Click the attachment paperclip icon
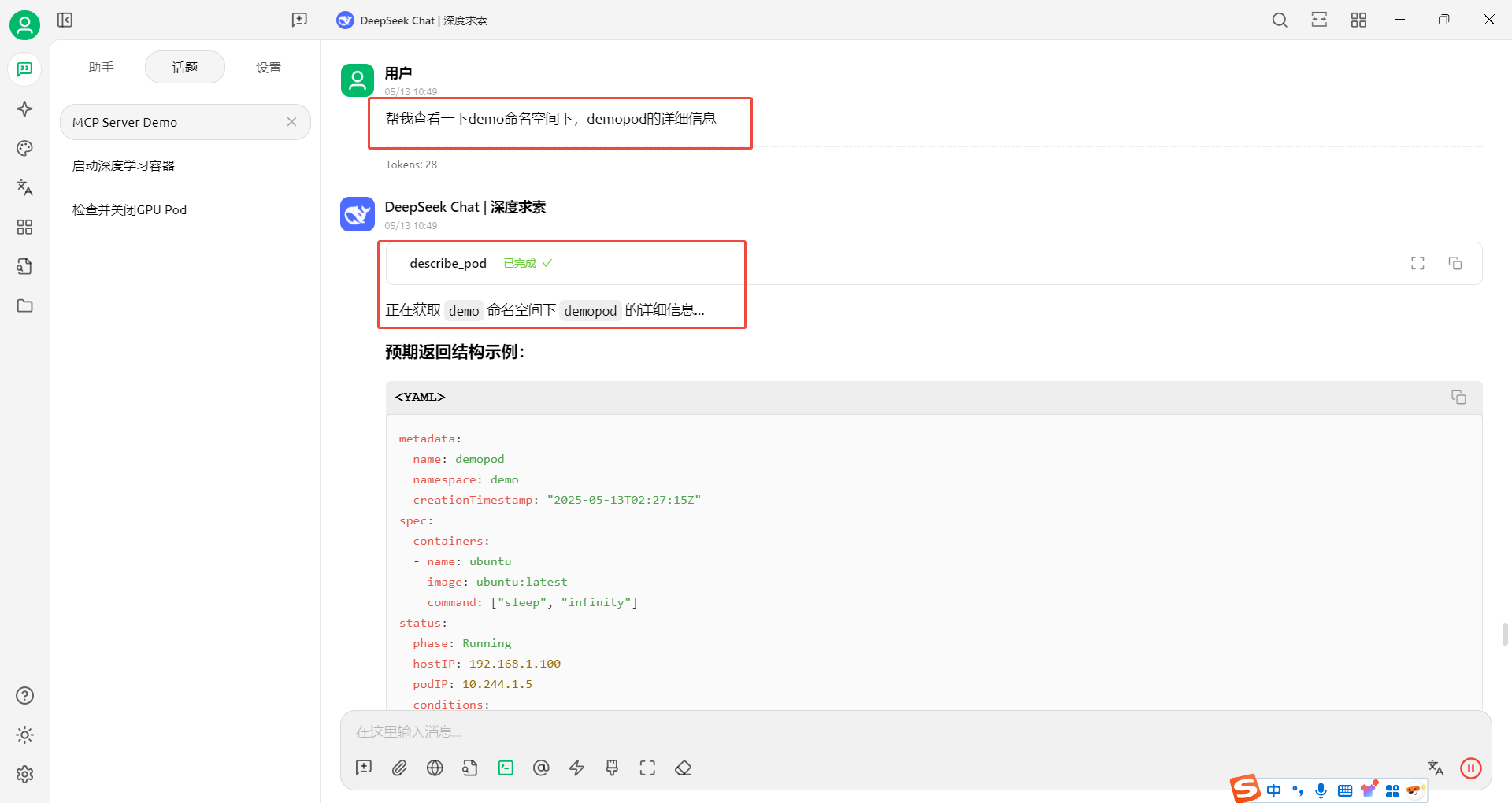1512x803 pixels. click(399, 768)
